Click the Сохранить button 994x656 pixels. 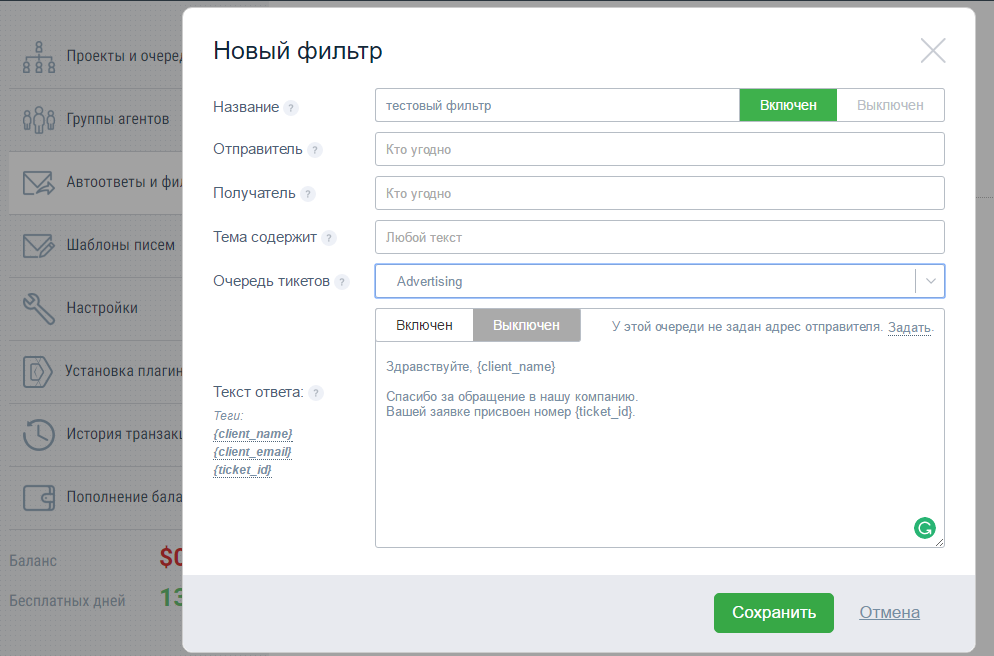click(x=773, y=612)
